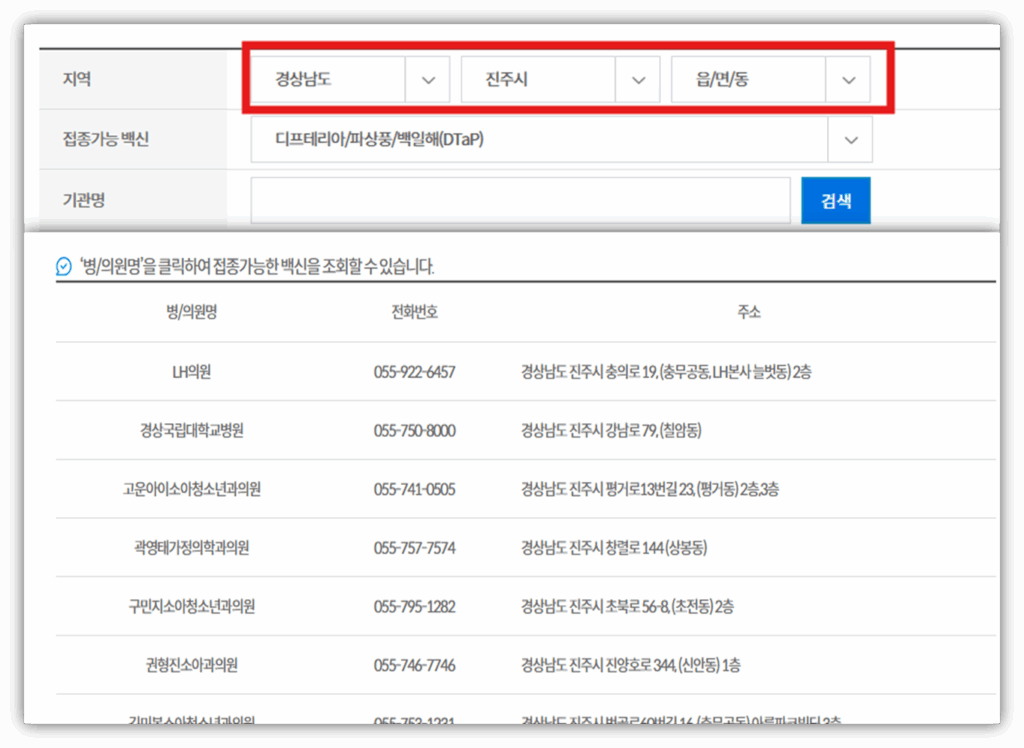Click the 기관명 text input field

(520, 200)
